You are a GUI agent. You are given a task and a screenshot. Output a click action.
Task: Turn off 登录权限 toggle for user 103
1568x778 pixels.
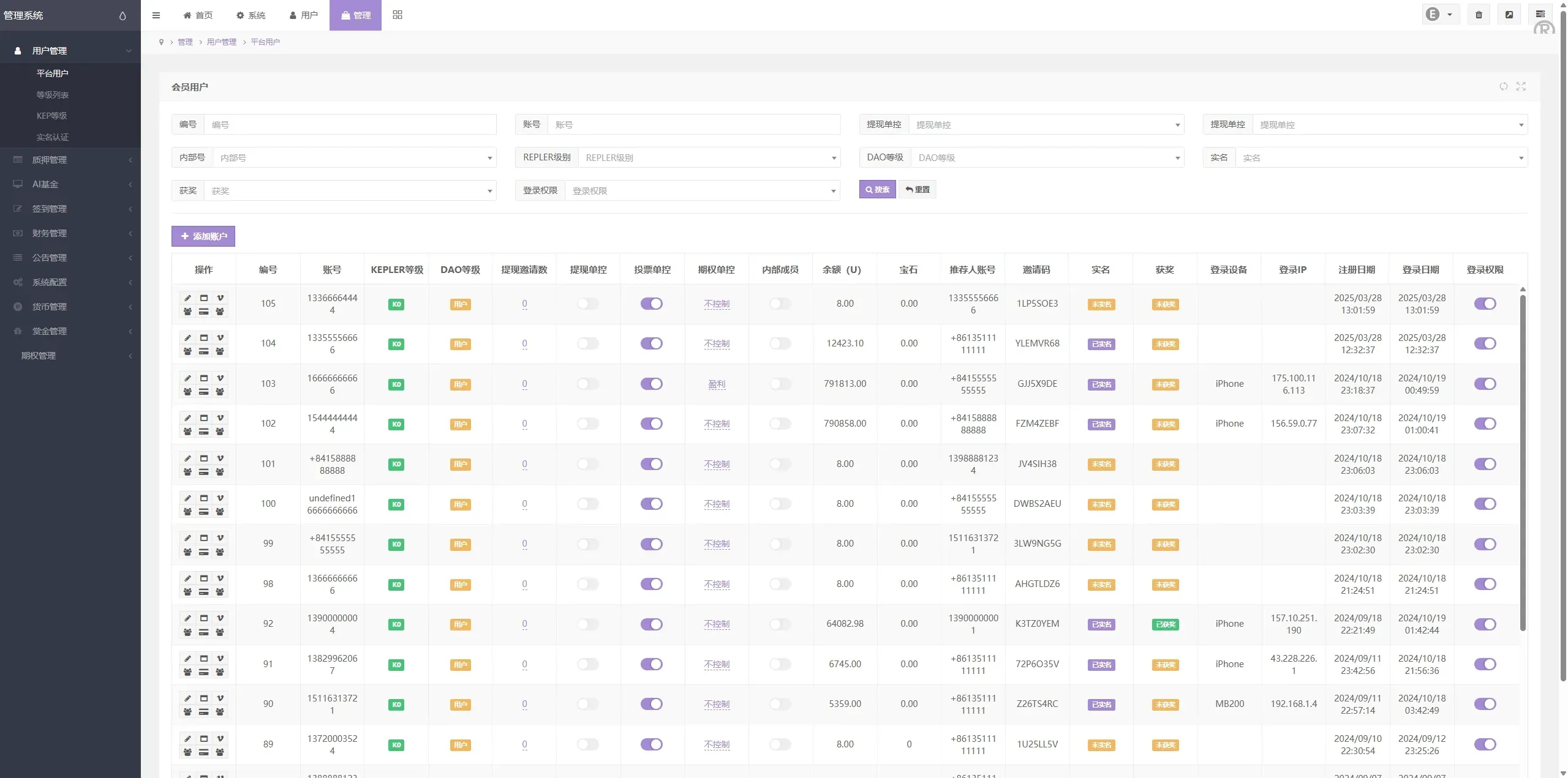pyautogui.click(x=1485, y=384)
